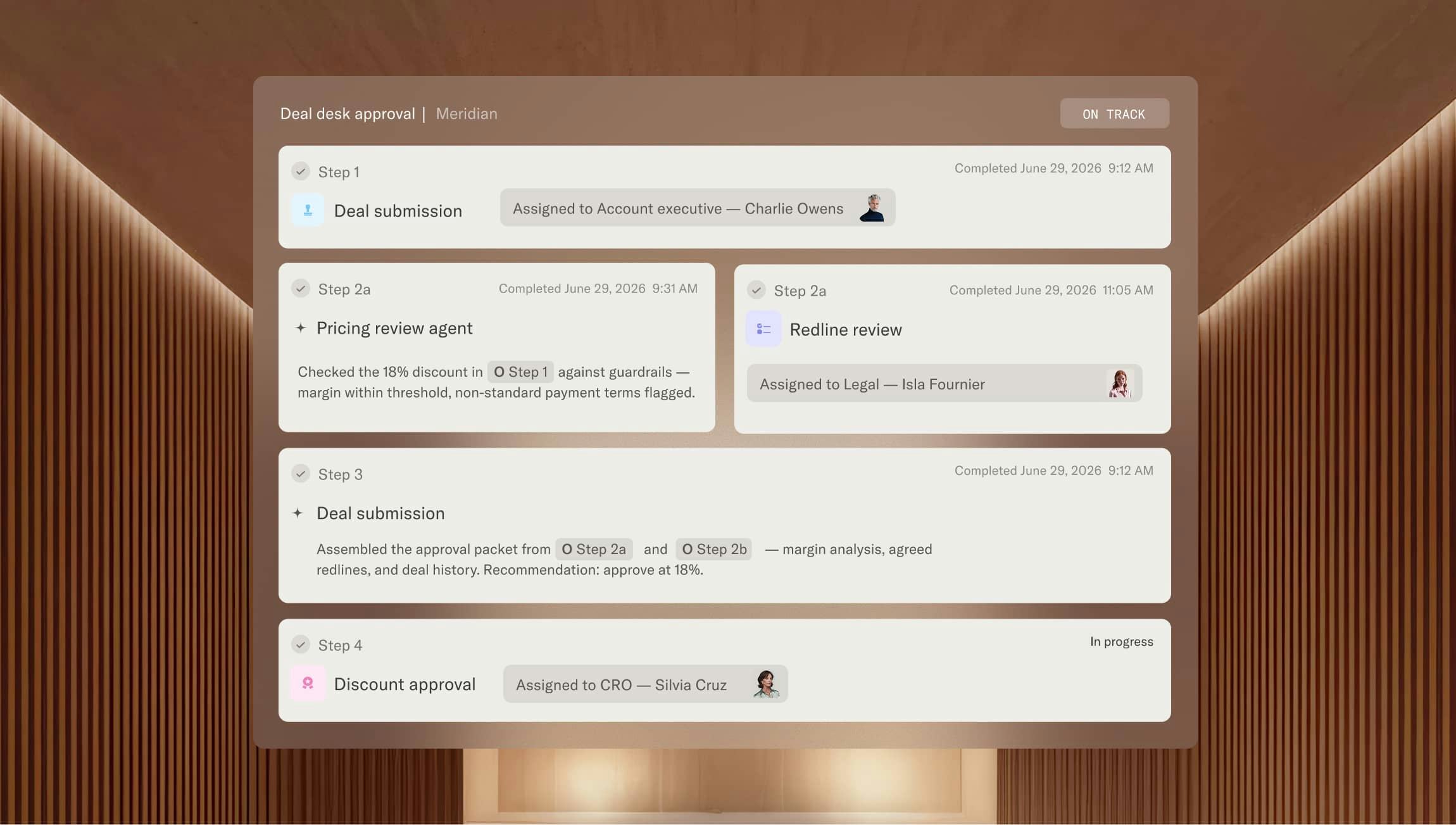Screen dimensions: 1456x825
Task: Click the pink Discount approval badge icon
Action: click(308, 683)
